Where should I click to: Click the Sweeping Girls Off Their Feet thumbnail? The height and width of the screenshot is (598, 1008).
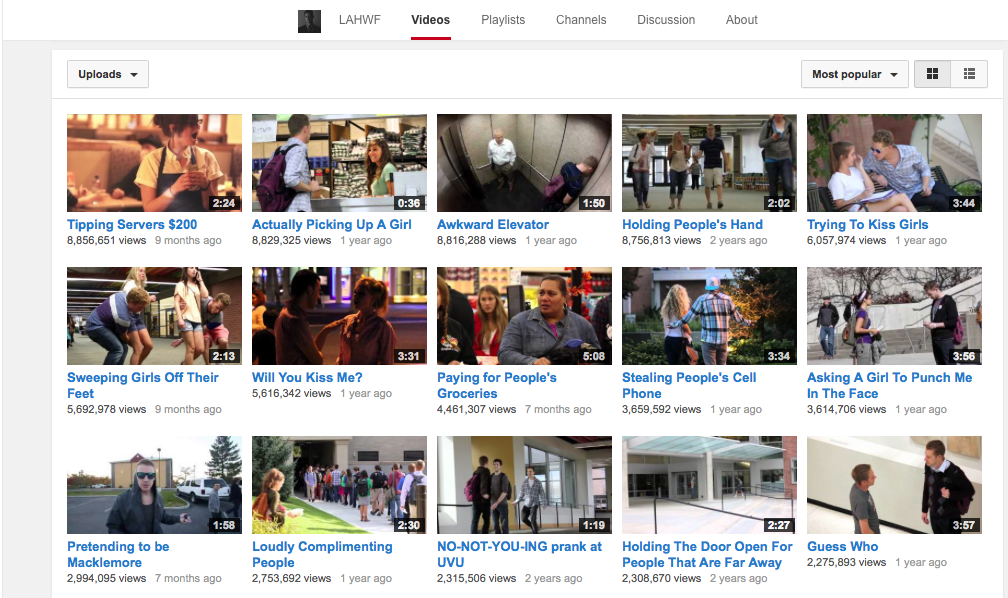click(x=154, y=316)
